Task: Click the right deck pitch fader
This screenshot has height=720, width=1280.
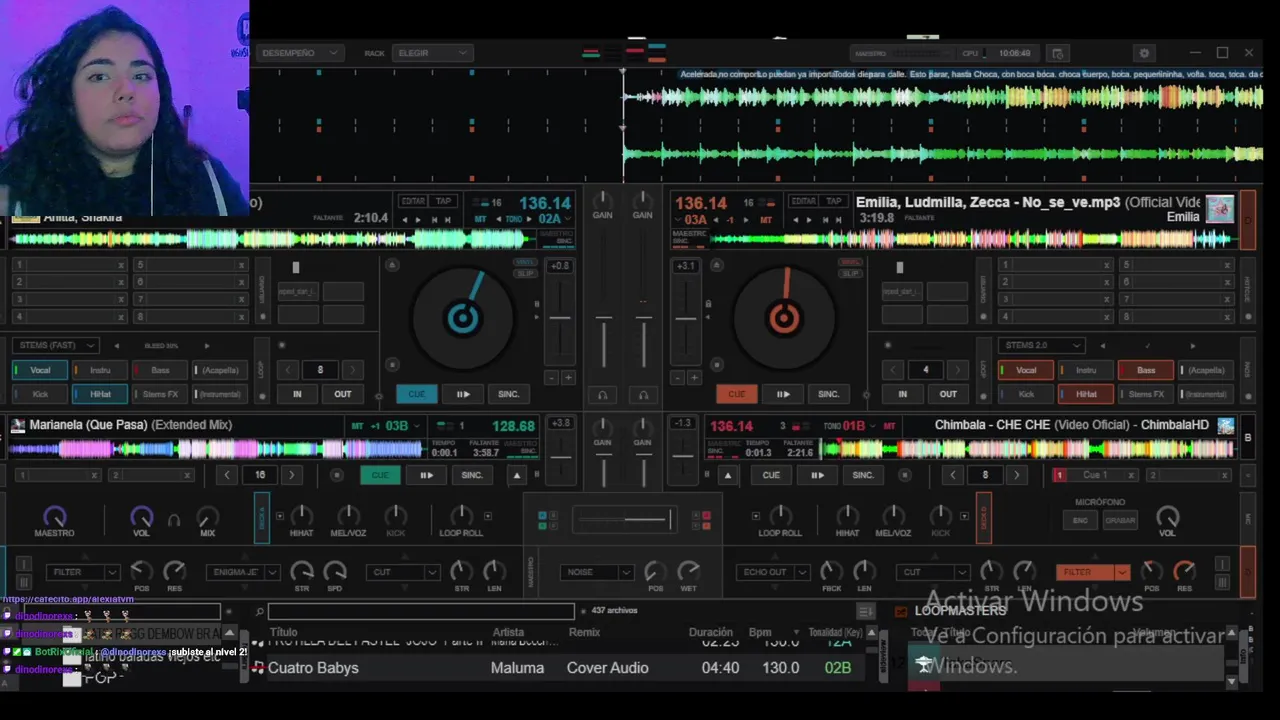Action: point(685,319)
